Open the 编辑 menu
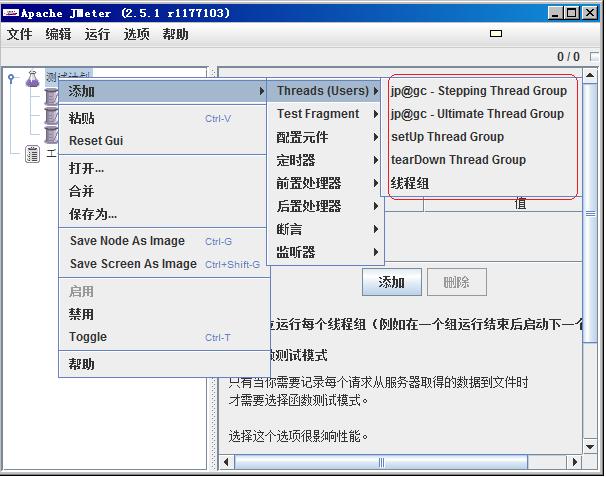This screenshot has width=606, height=477. pos(58,34)
